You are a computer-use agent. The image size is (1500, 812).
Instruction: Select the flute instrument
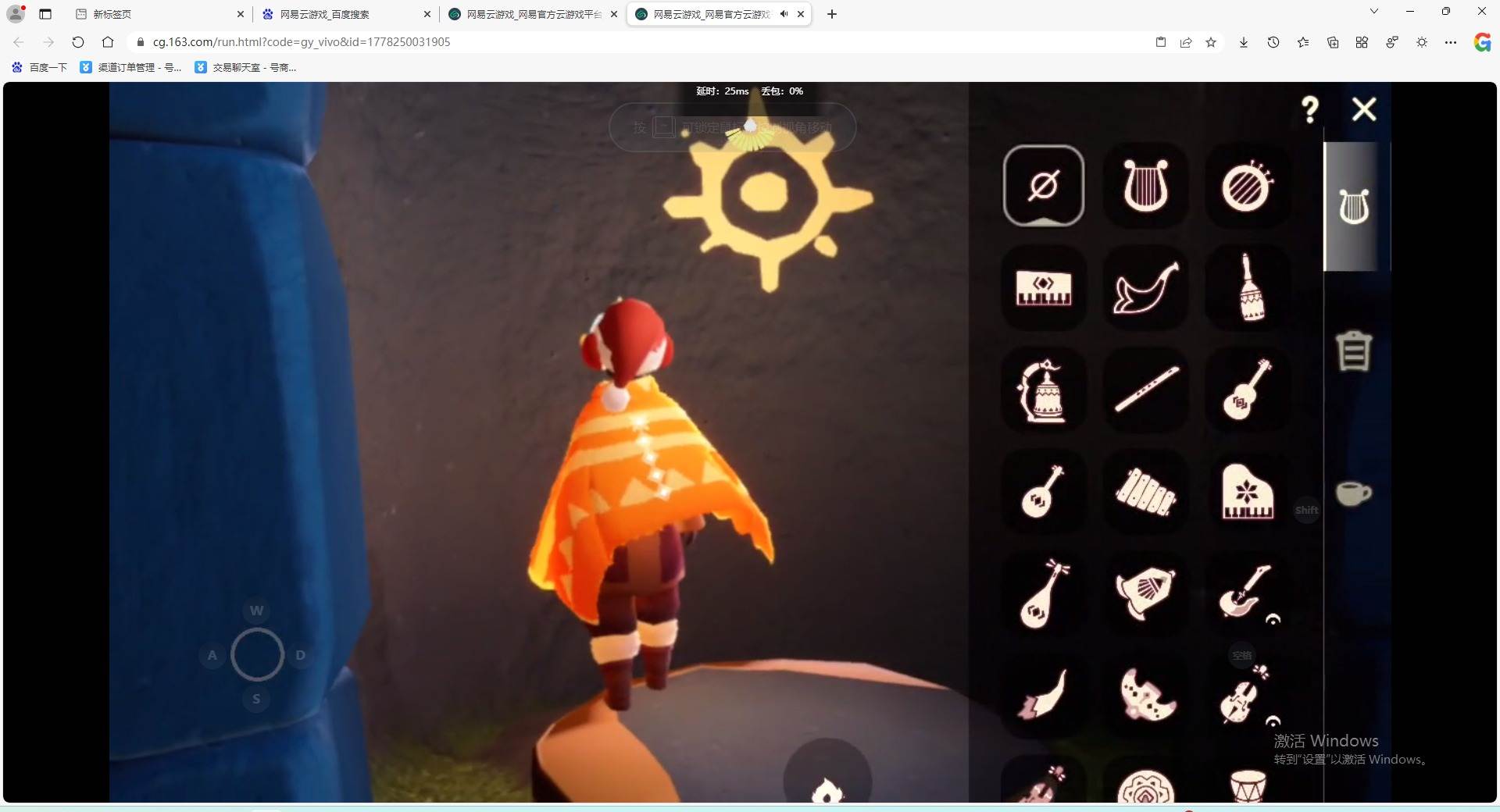pyautogui.click(x=1145, y=390)
